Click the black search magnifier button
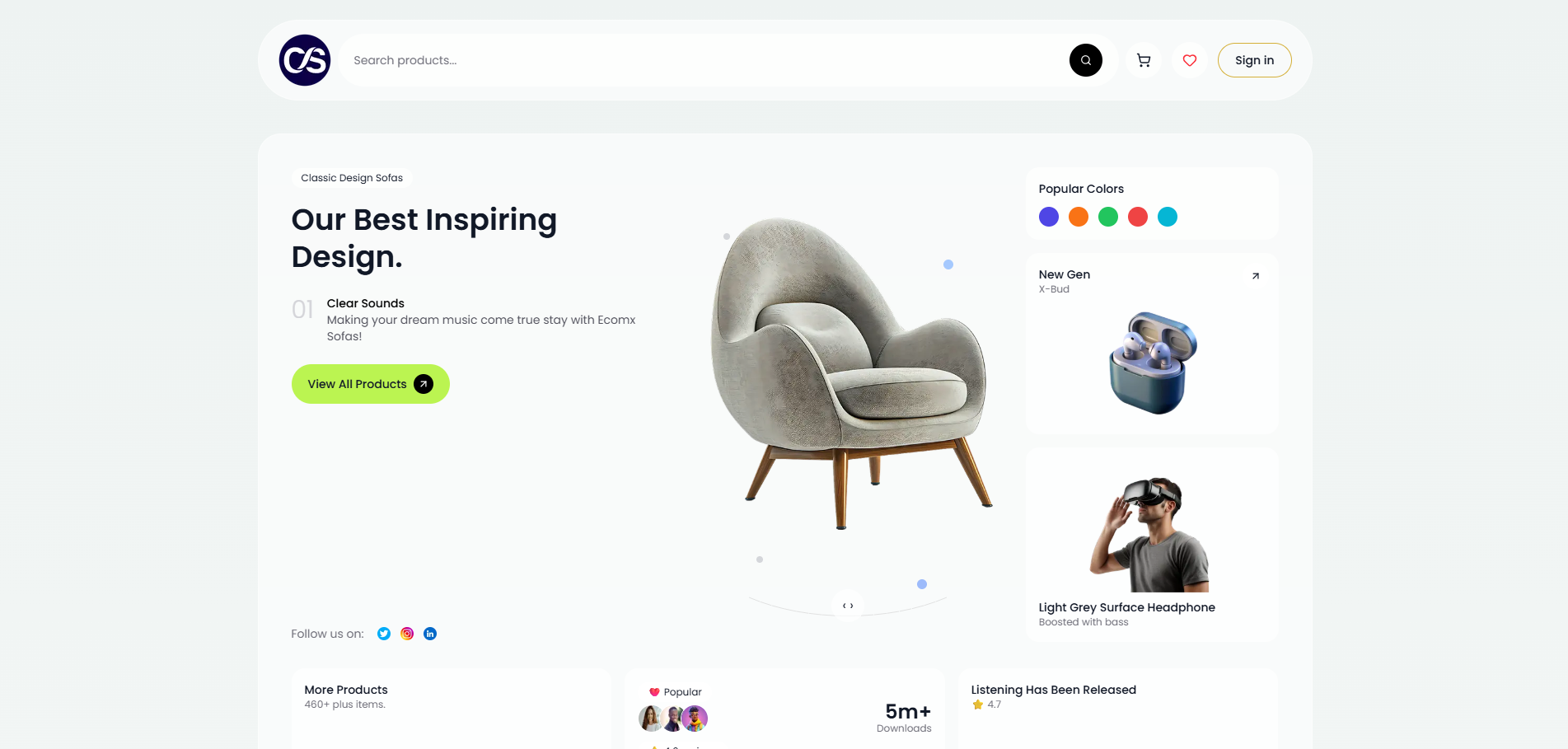 coord(1086,60)
